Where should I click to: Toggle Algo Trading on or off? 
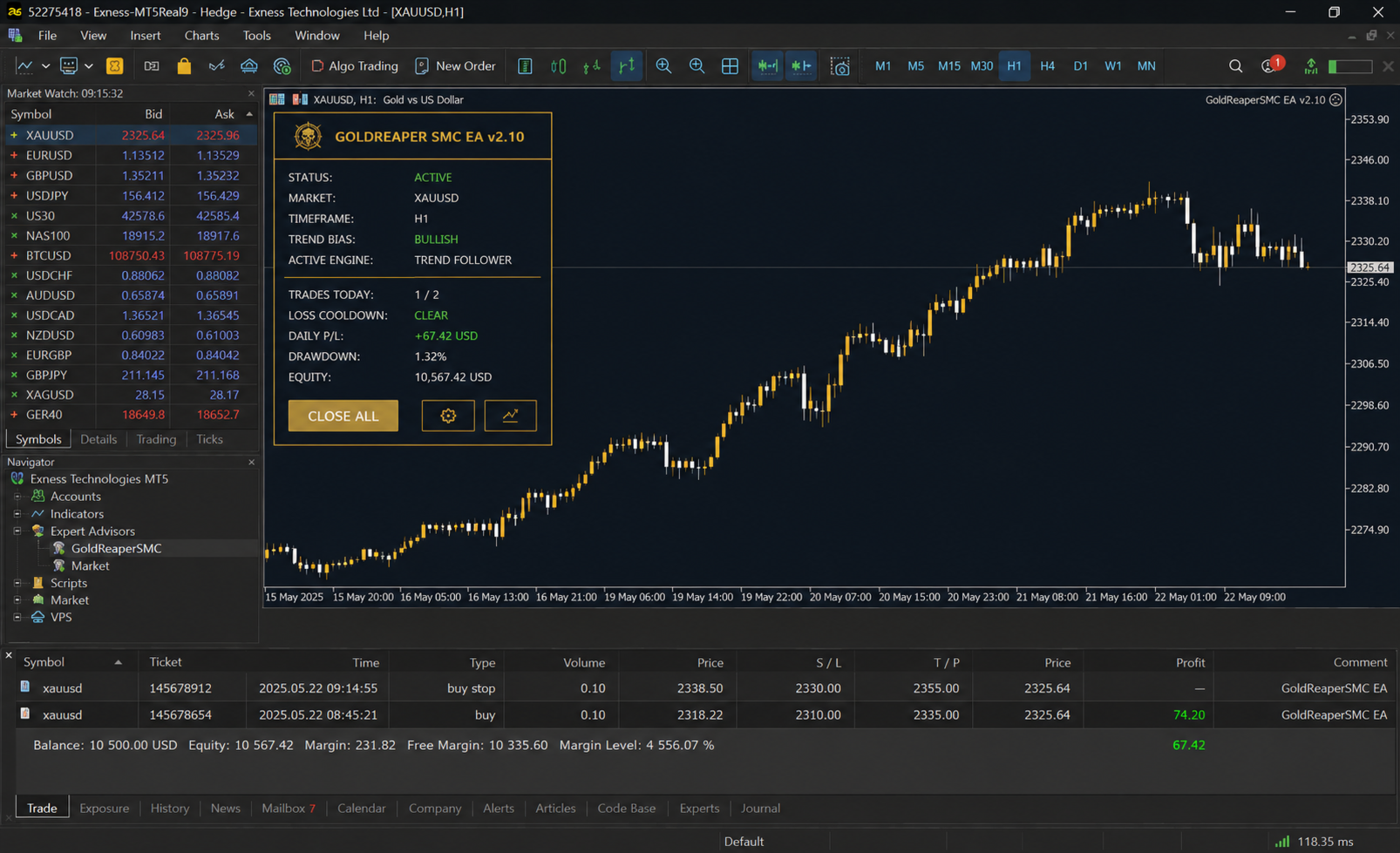pyautogui.click(x=355, y=66)
